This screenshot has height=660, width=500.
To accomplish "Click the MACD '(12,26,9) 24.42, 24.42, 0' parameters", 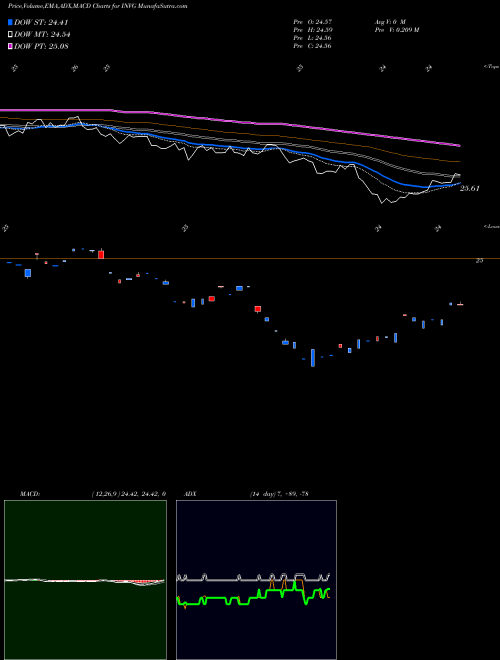I will coord(128,494).
